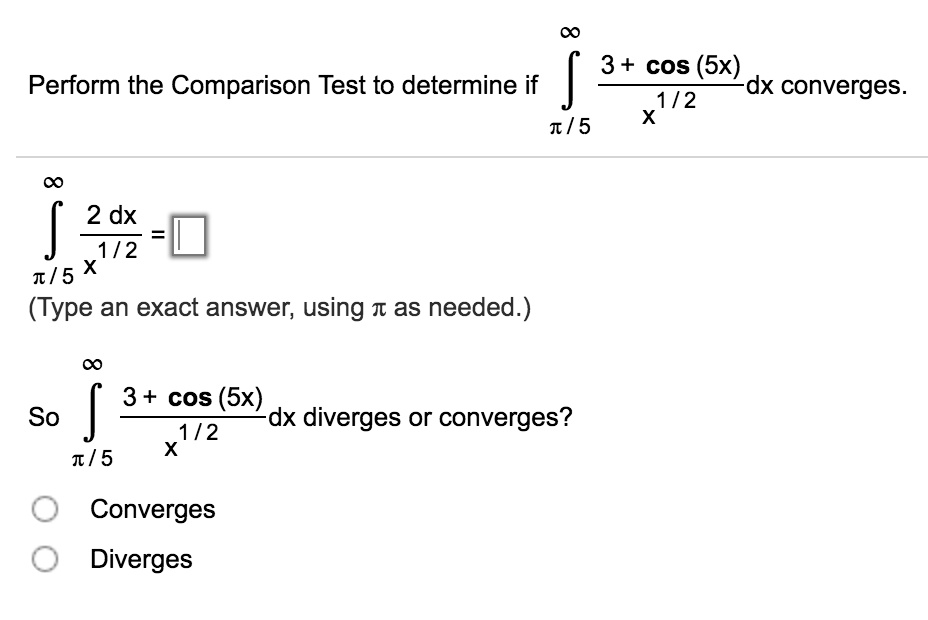Click the π/5 lower limit of the middle integral
This screenshot has height=620, width=928.
pos(53,276)
